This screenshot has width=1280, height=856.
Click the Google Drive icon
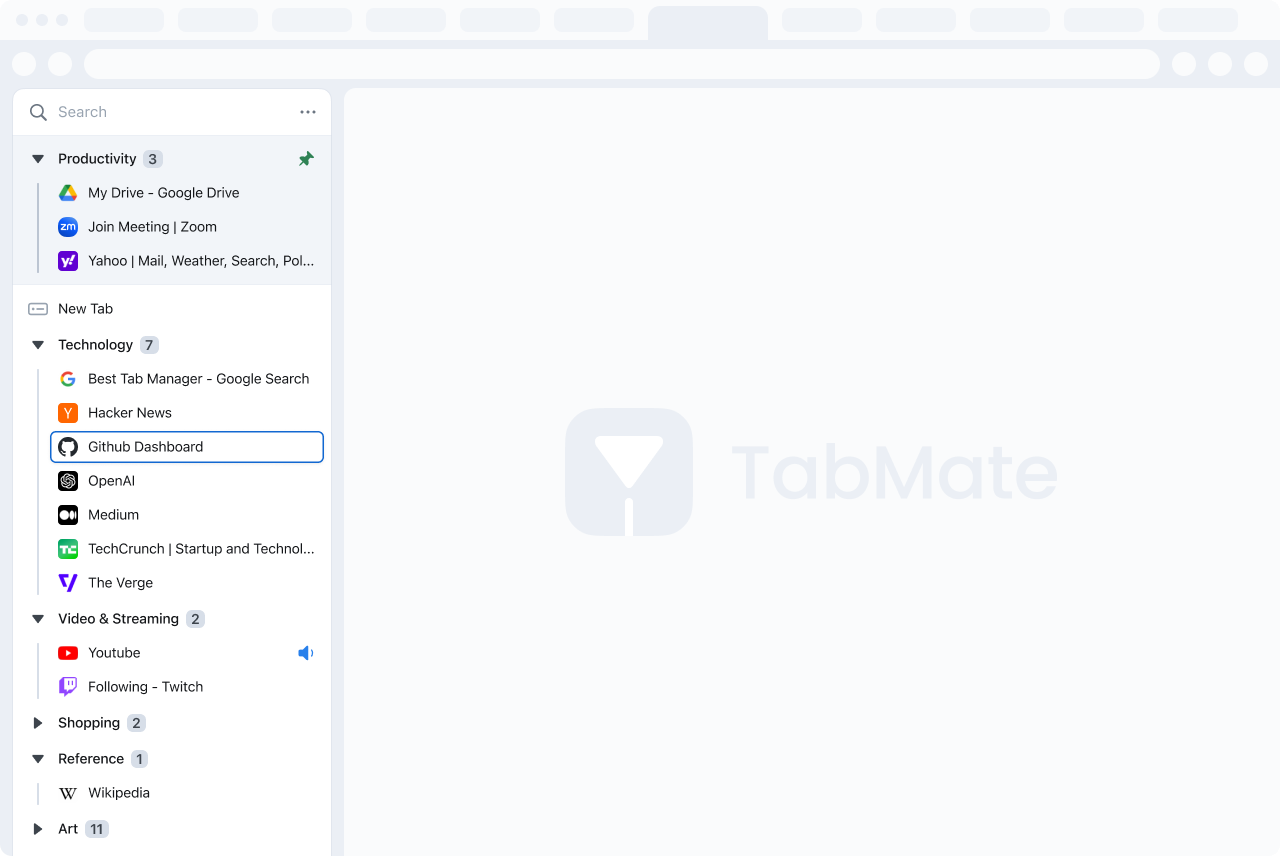tap(68, 192)
